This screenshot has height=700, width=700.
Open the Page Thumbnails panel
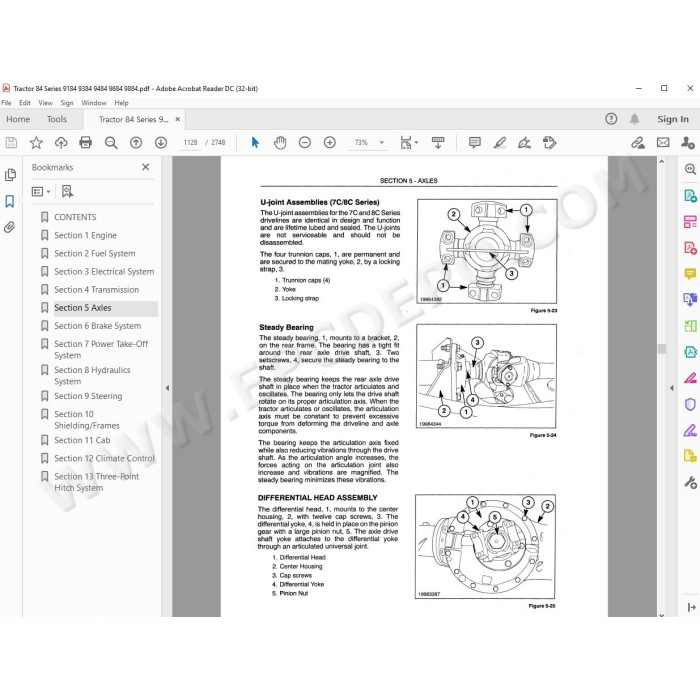tap(10, 175)
